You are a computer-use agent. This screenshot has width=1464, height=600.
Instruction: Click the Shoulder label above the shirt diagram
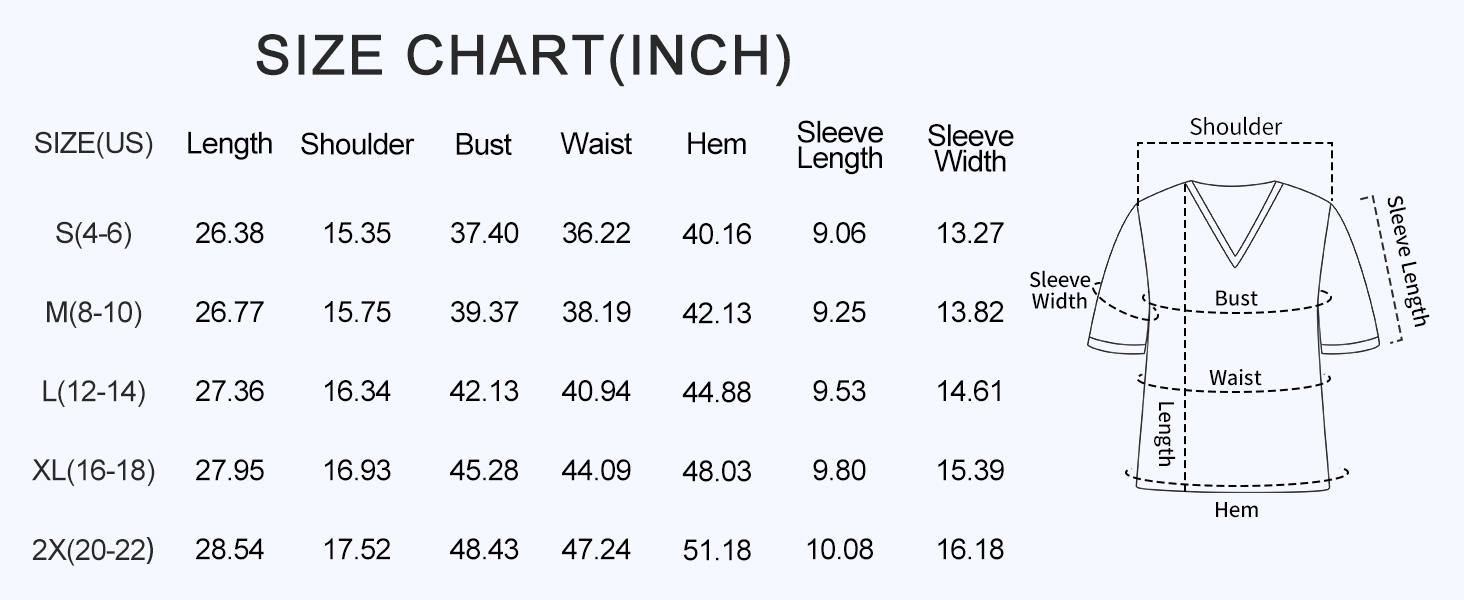click(x=1235, y=127)
